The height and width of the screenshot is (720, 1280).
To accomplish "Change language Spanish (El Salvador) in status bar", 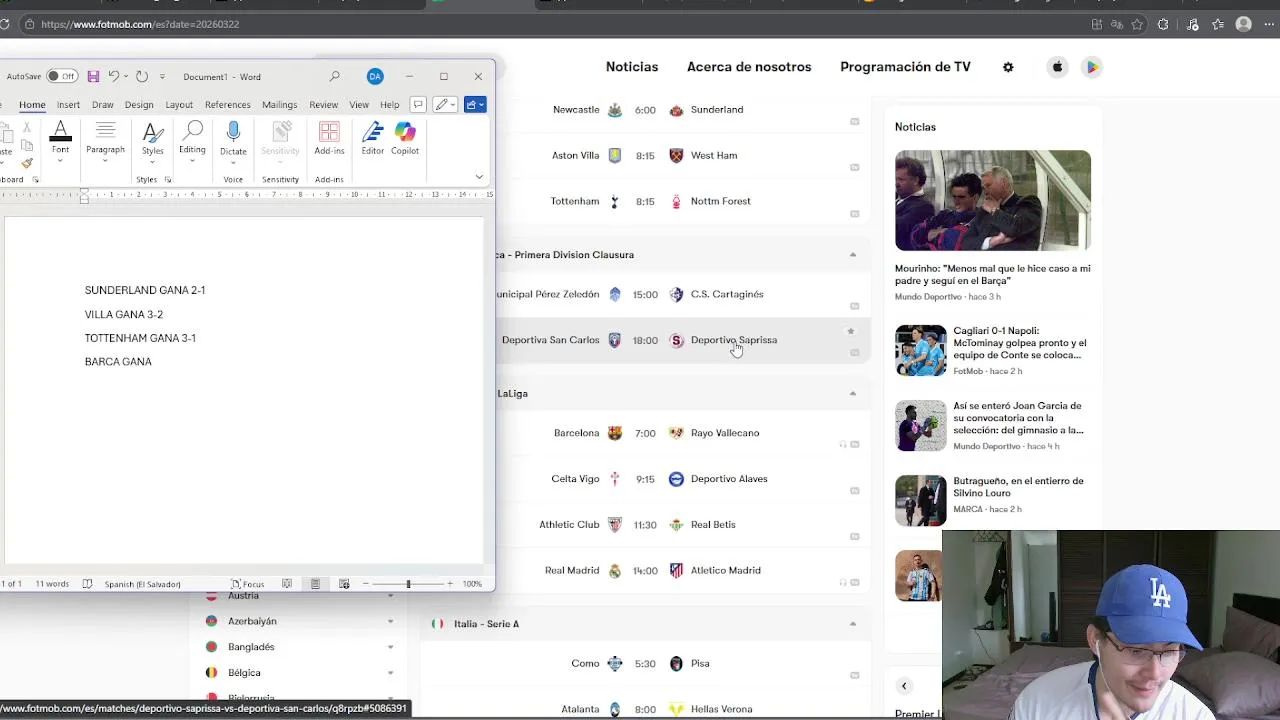I will point(142,584).
